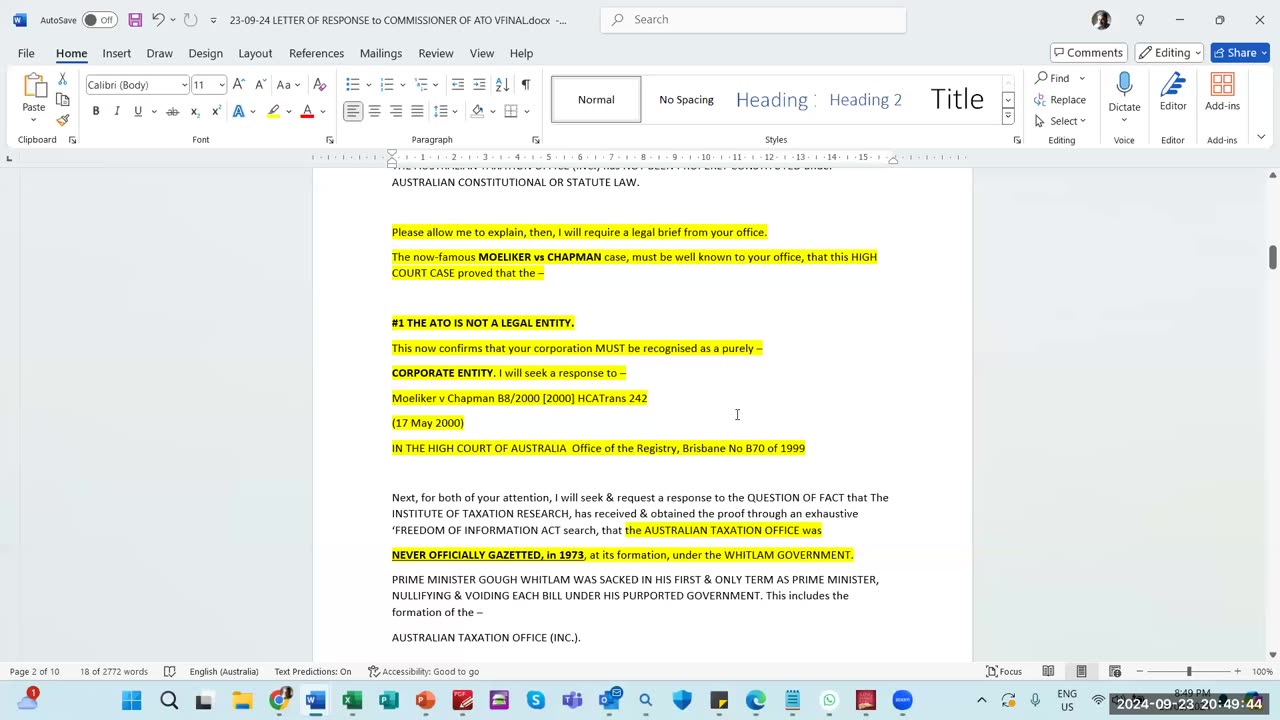Clear all formatting icon
The image size is (1280, 720).
coord(320,85)
